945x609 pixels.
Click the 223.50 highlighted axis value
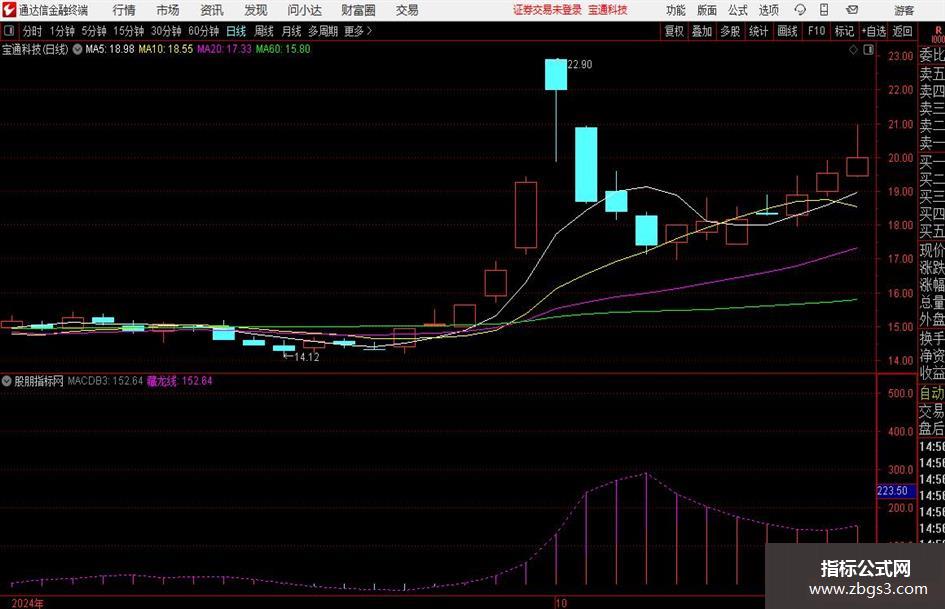click(896, 491)
